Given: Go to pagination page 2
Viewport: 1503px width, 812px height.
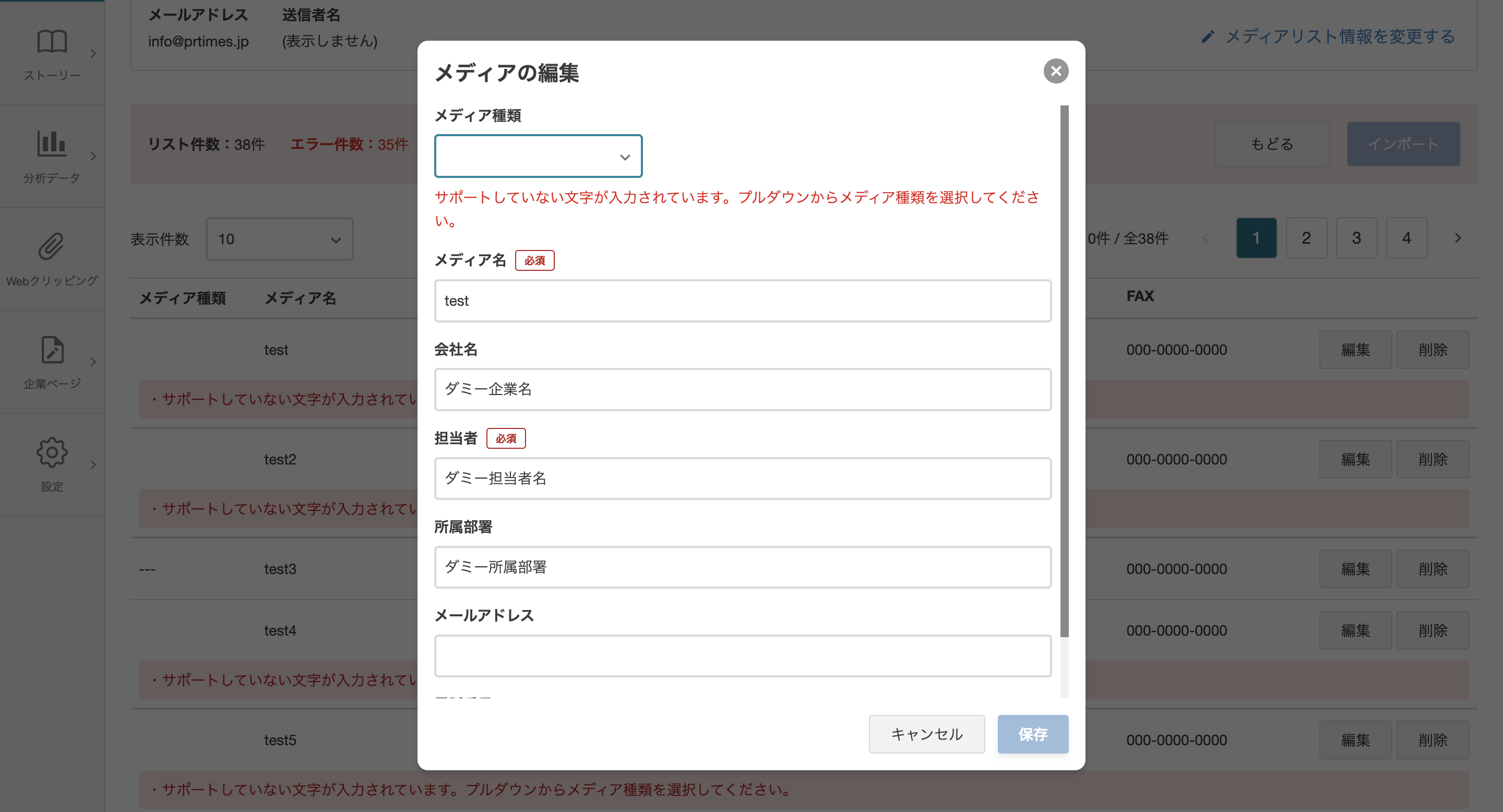Looking at the screenshot, I should (x=1306, y=238).
